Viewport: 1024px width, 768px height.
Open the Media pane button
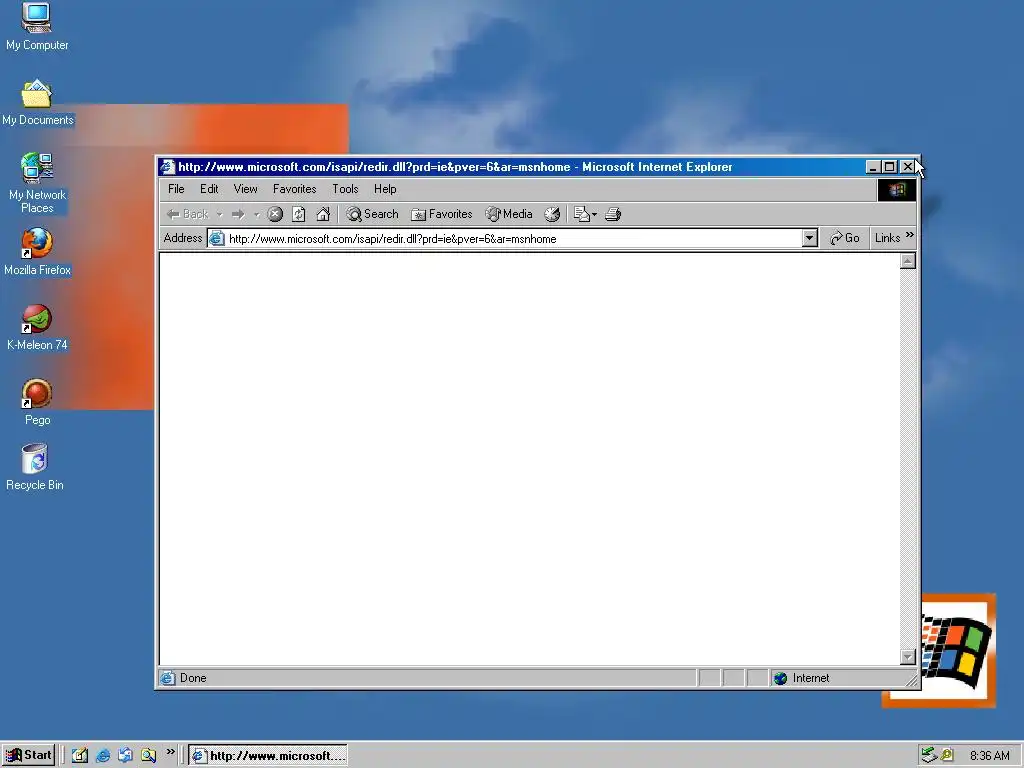click(x=509, y=214)
